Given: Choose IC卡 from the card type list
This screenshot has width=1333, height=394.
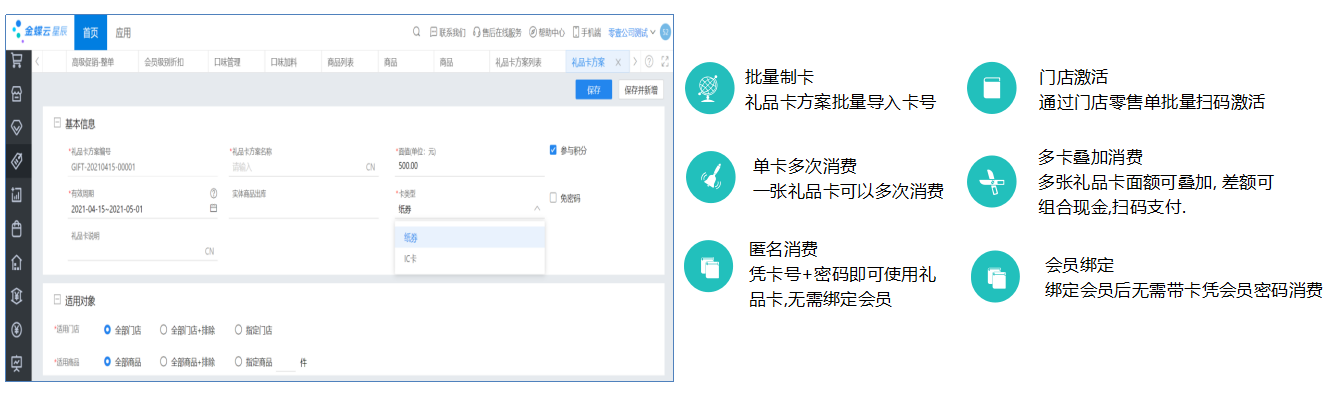Looking at the screenshot, I should coord(470,259).
